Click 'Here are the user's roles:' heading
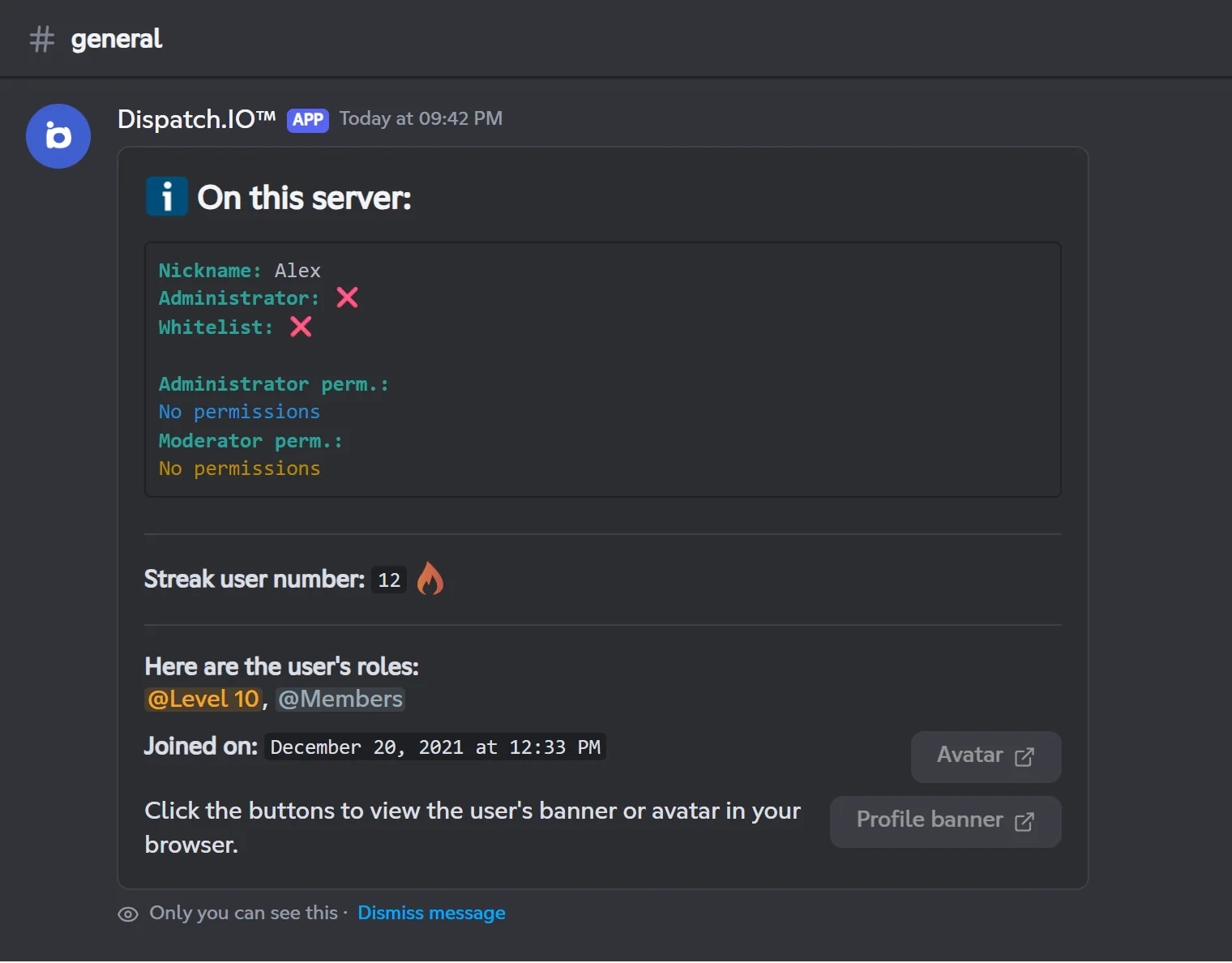The width and height of the screenshot is (1232, 963). [281, 666]
